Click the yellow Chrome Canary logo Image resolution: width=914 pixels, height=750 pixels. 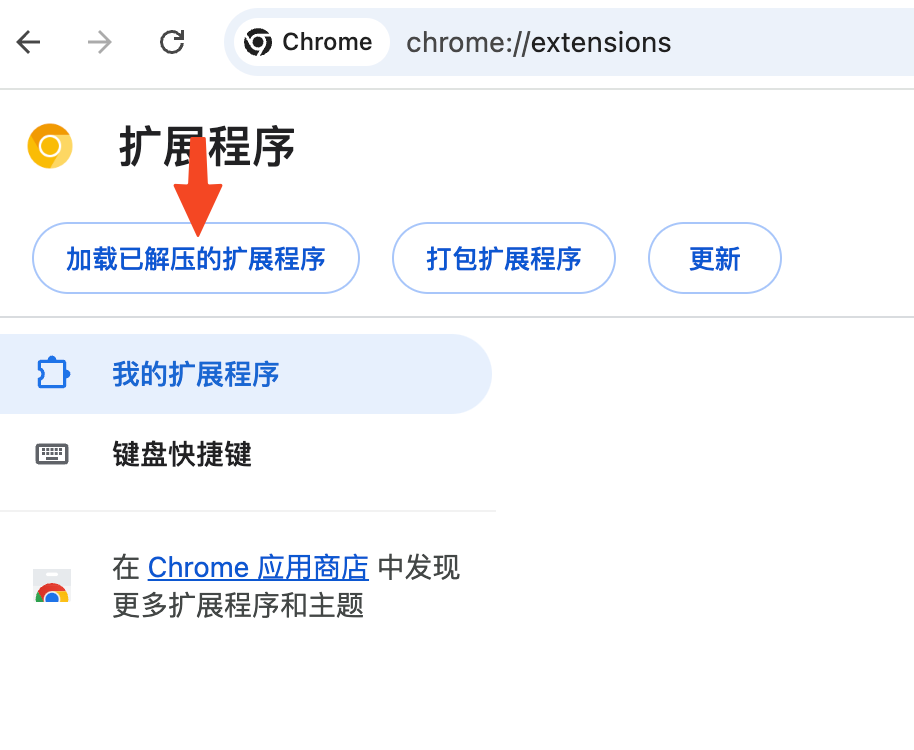pyautogui.click(x=50, y=146)
